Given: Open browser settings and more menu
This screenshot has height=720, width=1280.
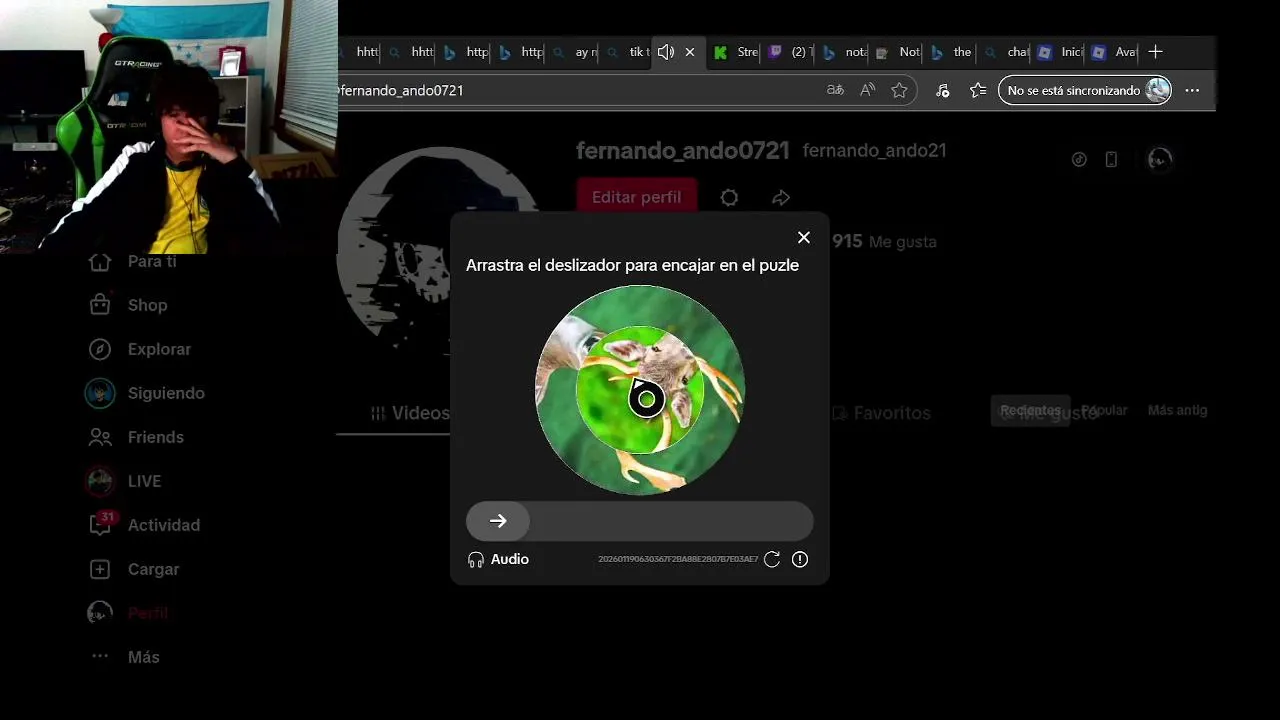Looking at the screenshot, I should (1192, 90).
